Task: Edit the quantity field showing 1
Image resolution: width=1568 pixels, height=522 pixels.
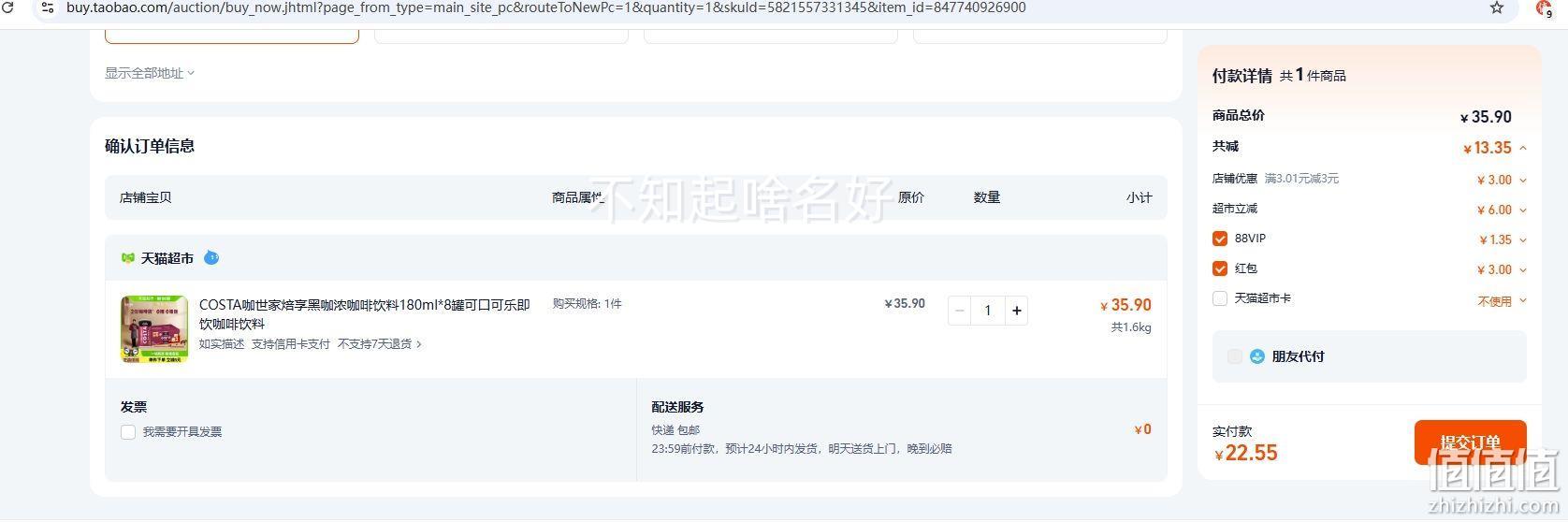Action: [987, 311]
